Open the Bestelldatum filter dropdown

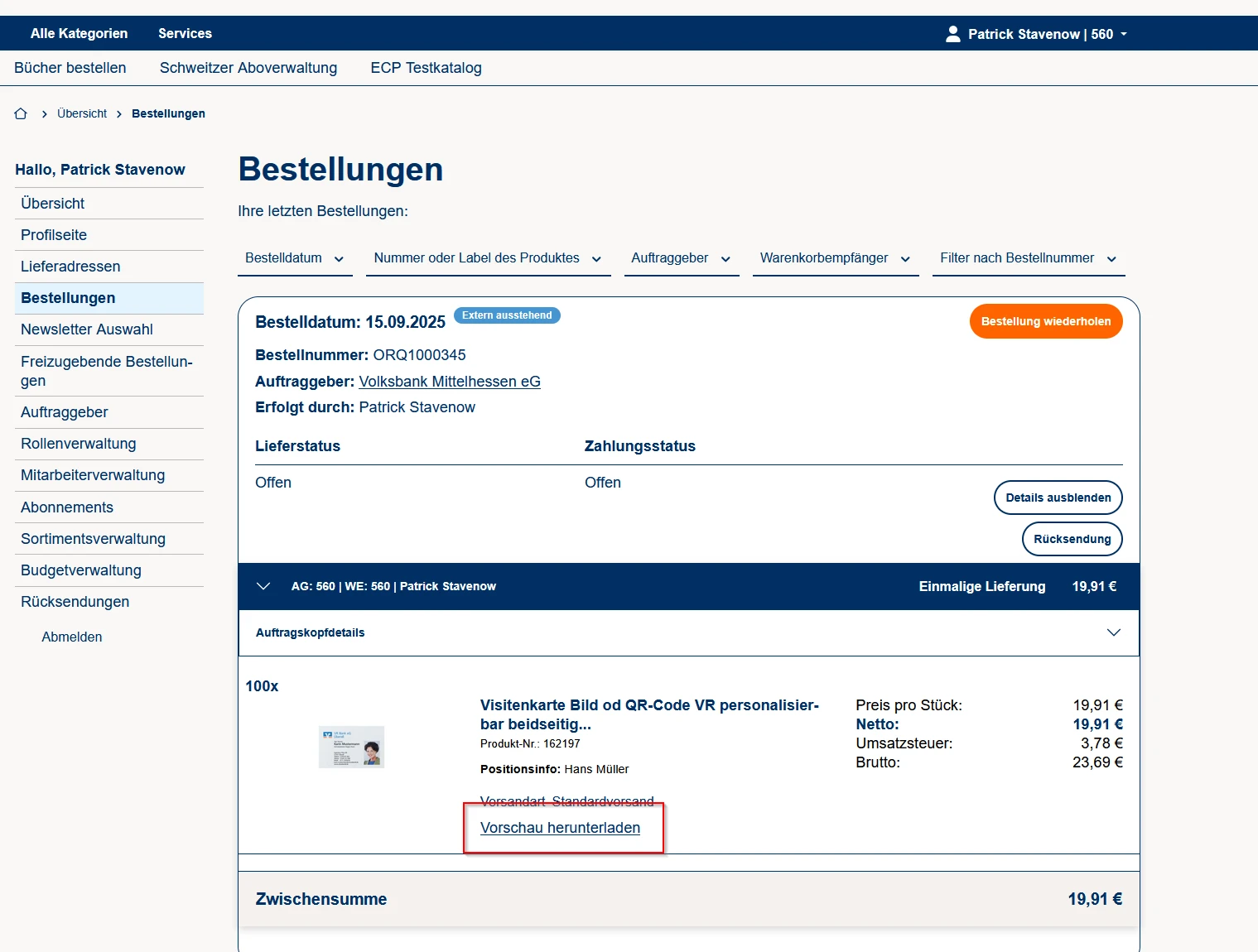pyautogui.click(x=294, y=258)
